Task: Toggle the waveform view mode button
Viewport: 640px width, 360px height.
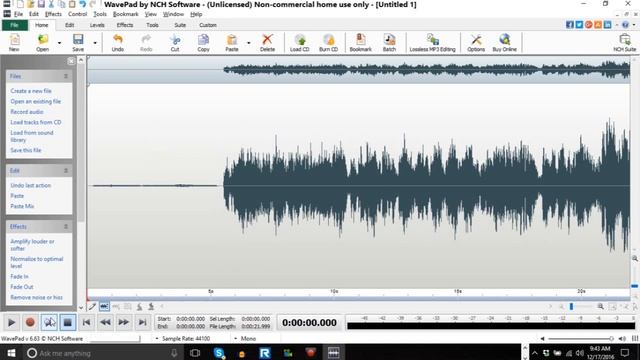Action: [x=104, y=306]
